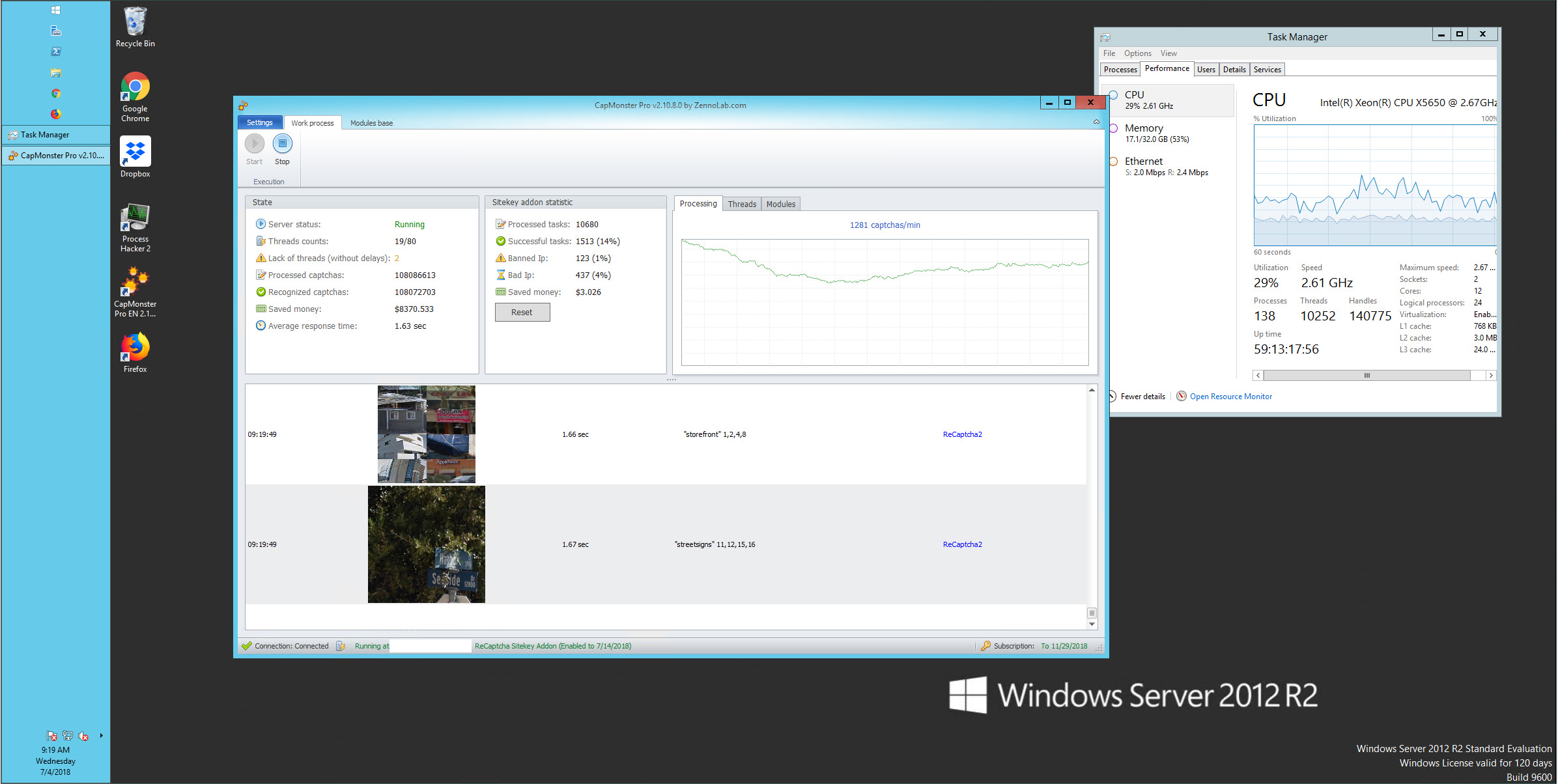Open Task Manager Services tab
Screen dimensions: 1558x784
coord(1268,70)
